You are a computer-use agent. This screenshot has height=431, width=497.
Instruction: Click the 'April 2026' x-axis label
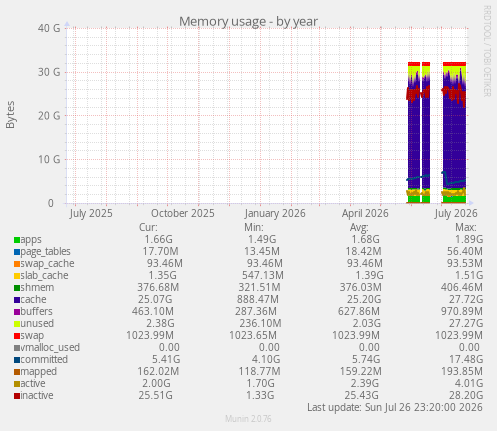click(x=365, y=213)
